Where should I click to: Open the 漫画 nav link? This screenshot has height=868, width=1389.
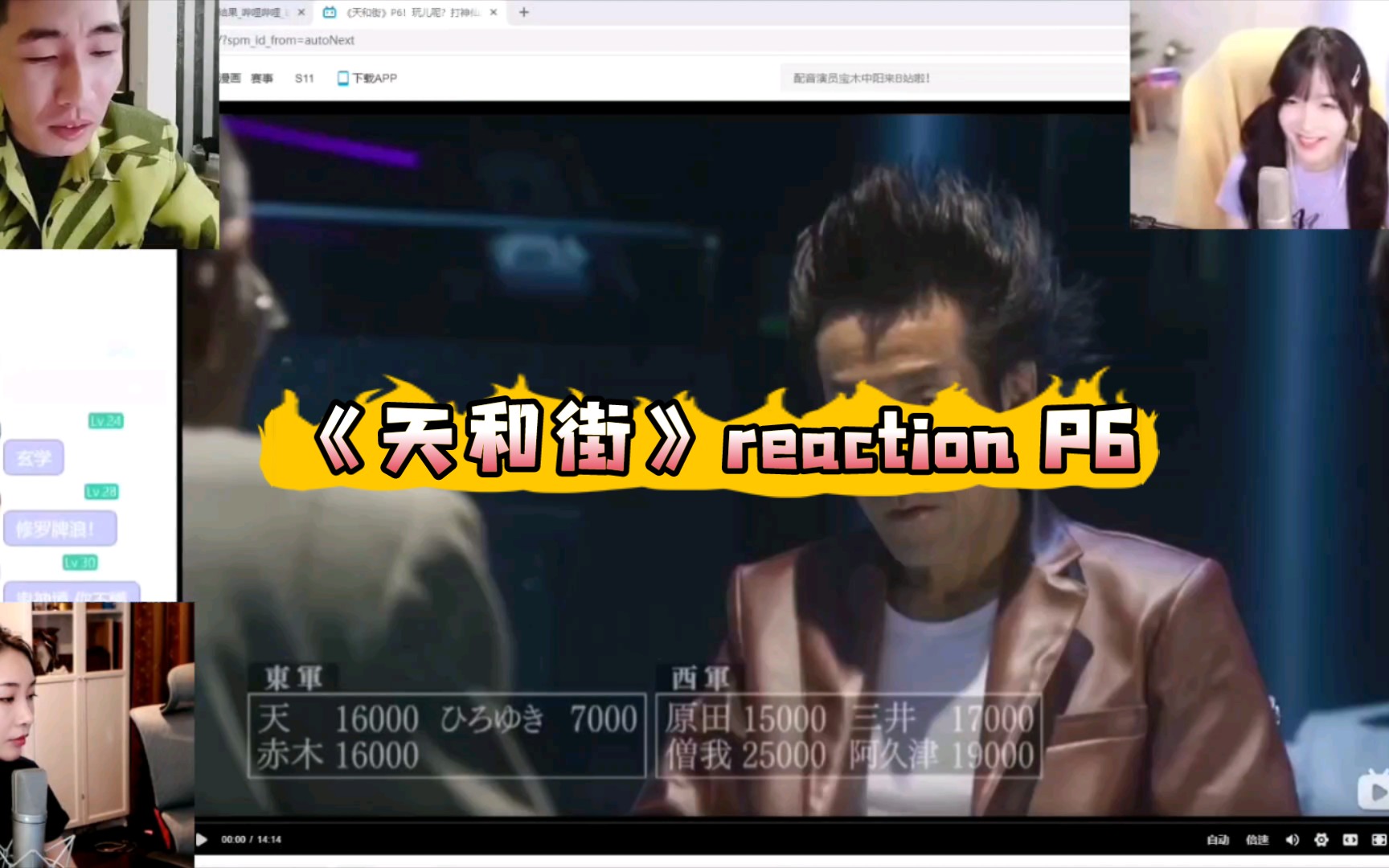point(230,78)
